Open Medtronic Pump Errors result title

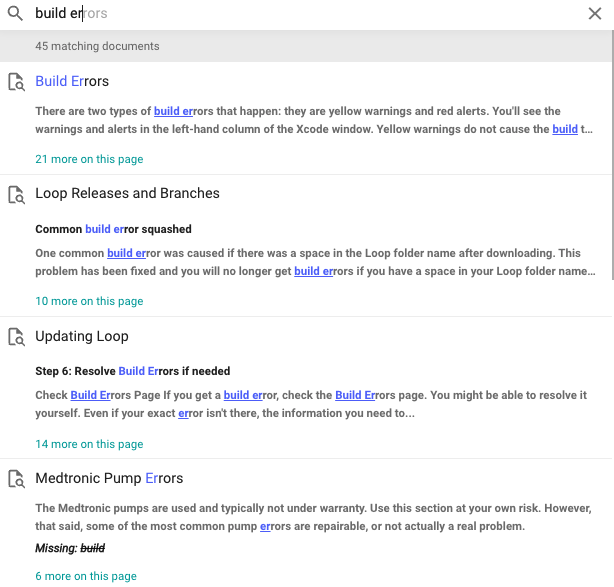click(109, 478)
